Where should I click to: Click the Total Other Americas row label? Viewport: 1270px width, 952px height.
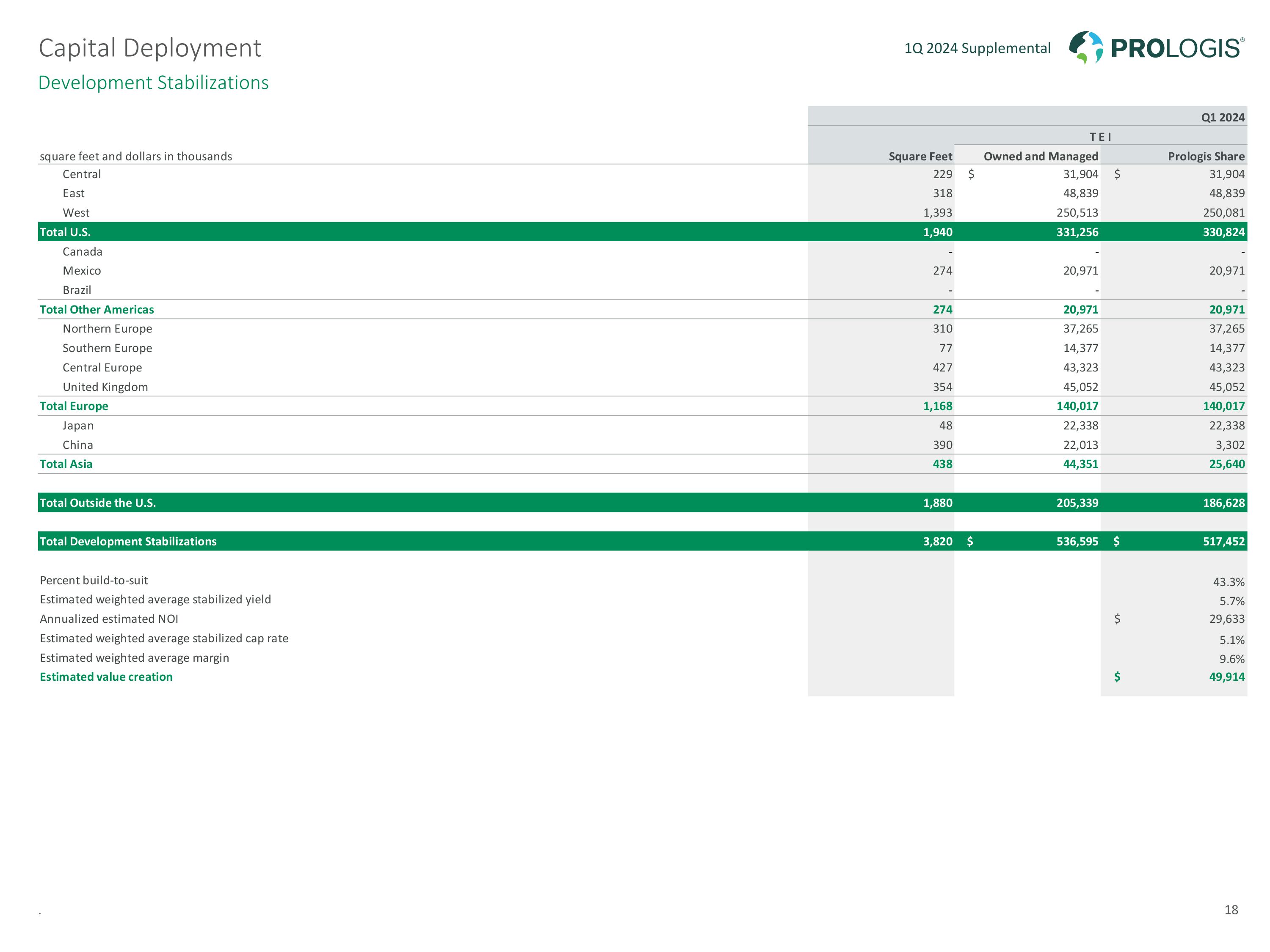pos(97,310)
